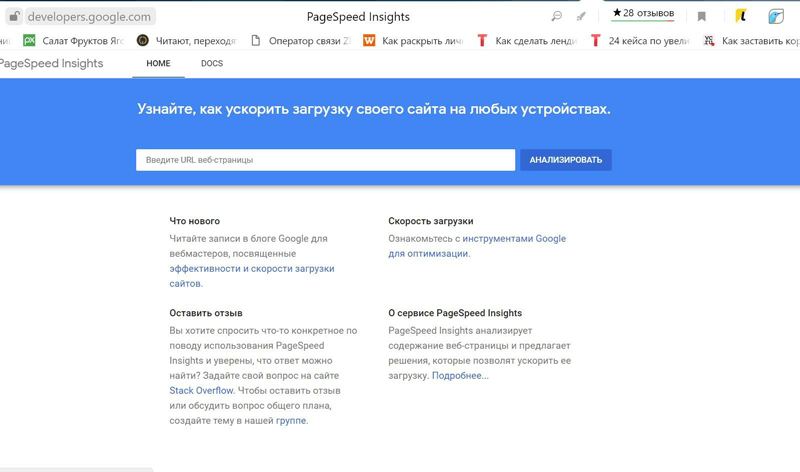
Task: Open the Читают, переходят bookmark
Action: (196, 41)
